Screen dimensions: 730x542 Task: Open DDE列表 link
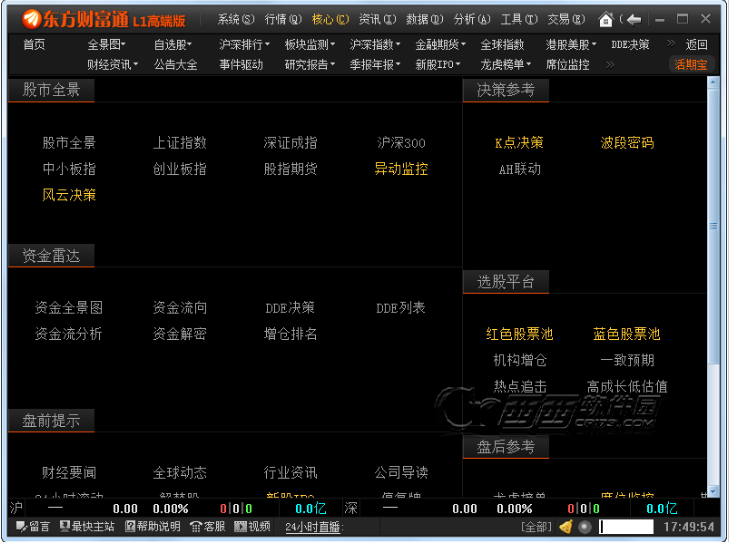point(401,308)
